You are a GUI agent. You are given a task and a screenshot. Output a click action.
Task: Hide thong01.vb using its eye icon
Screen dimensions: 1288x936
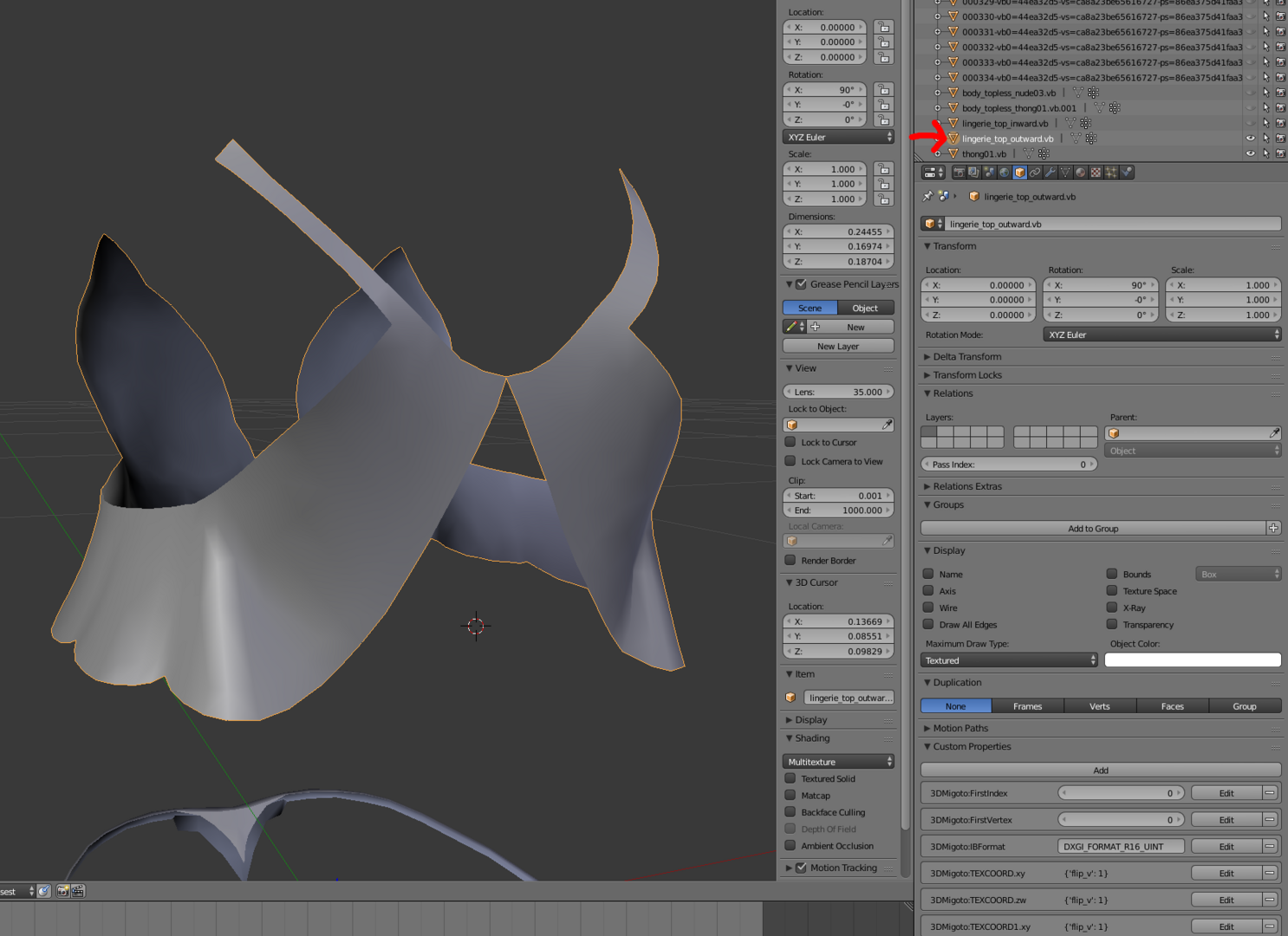coord(1250,153)
